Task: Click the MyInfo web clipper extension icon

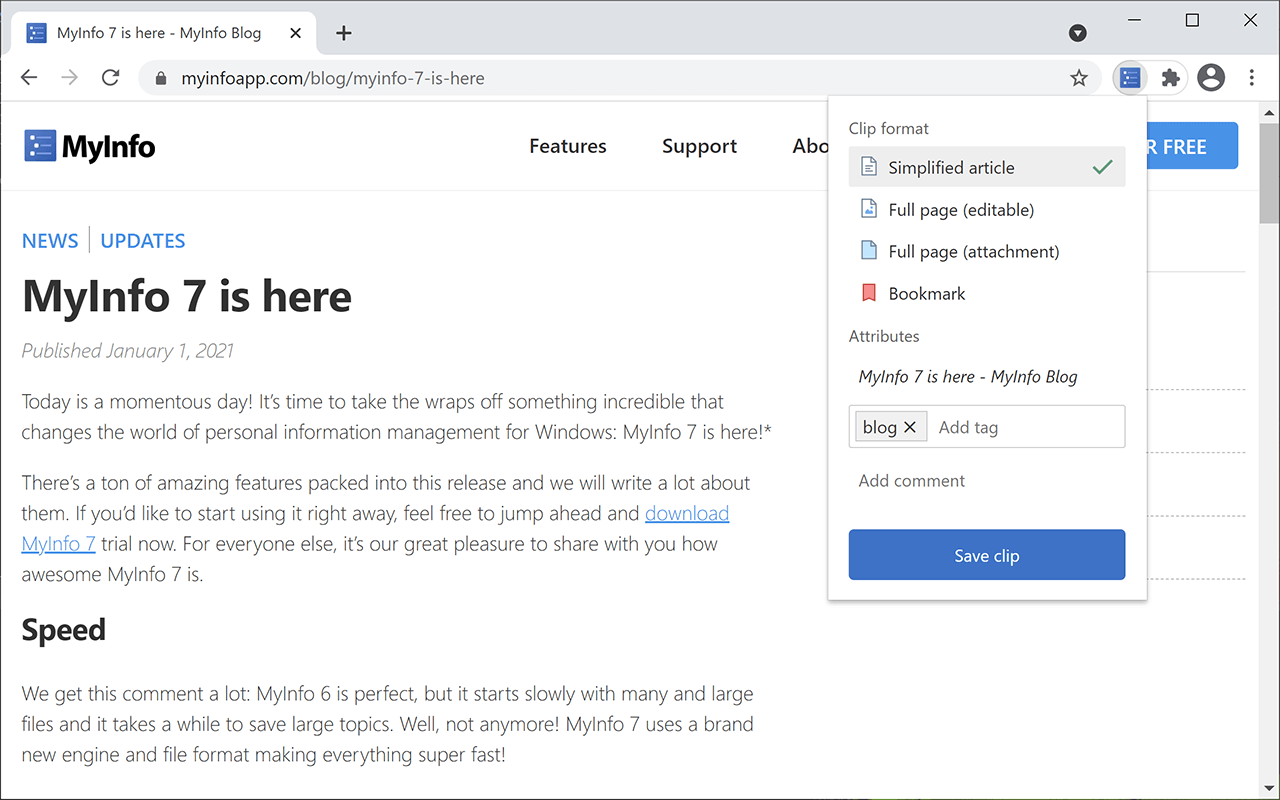Action: pos(1130,78)
